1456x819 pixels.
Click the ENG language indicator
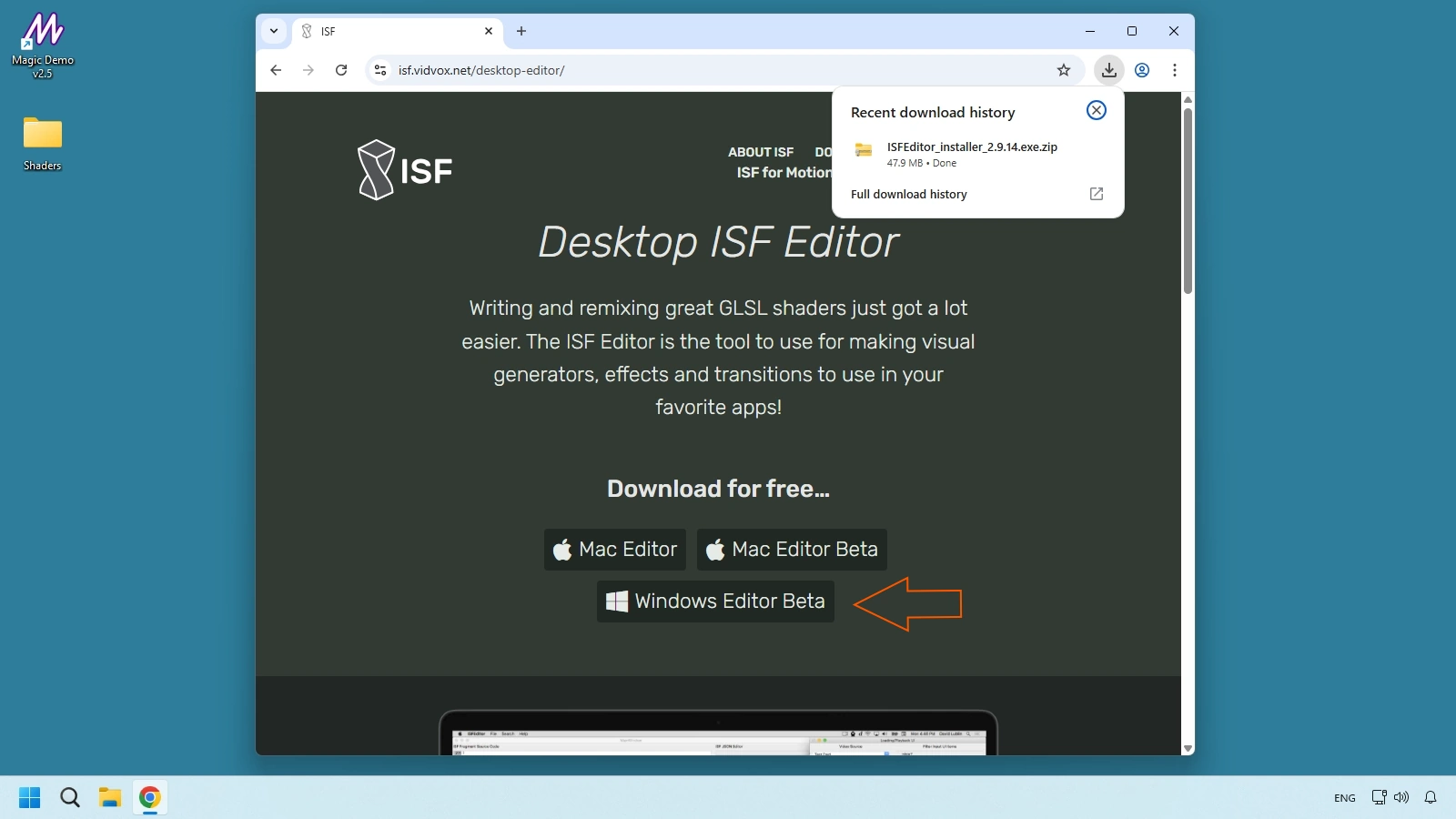click(1345, 798)
